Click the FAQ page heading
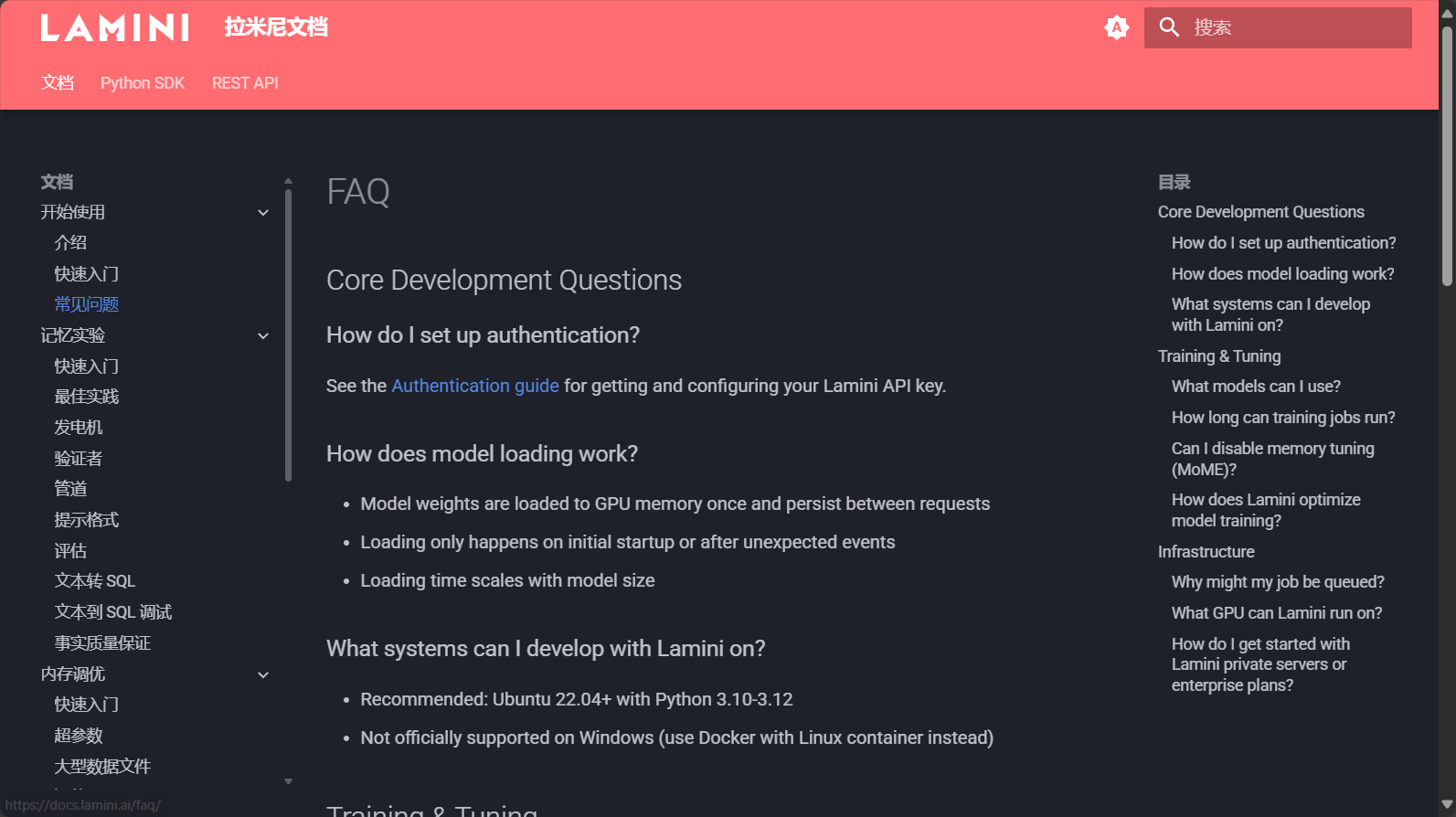The width and height of the screenshot is (1456, 817). 358,192
